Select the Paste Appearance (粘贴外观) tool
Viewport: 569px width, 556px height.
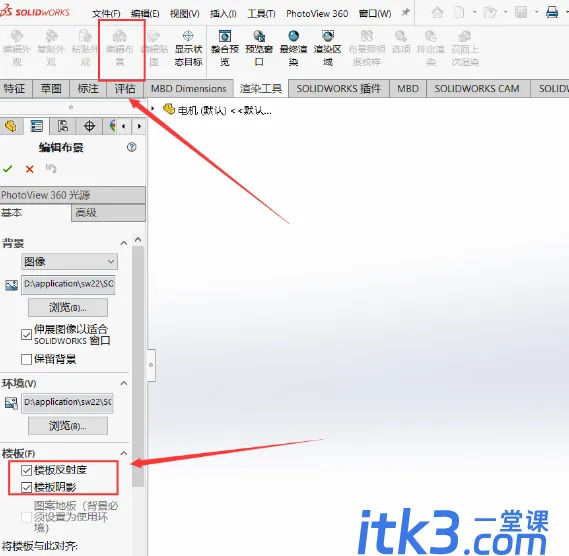pos(85,48)
